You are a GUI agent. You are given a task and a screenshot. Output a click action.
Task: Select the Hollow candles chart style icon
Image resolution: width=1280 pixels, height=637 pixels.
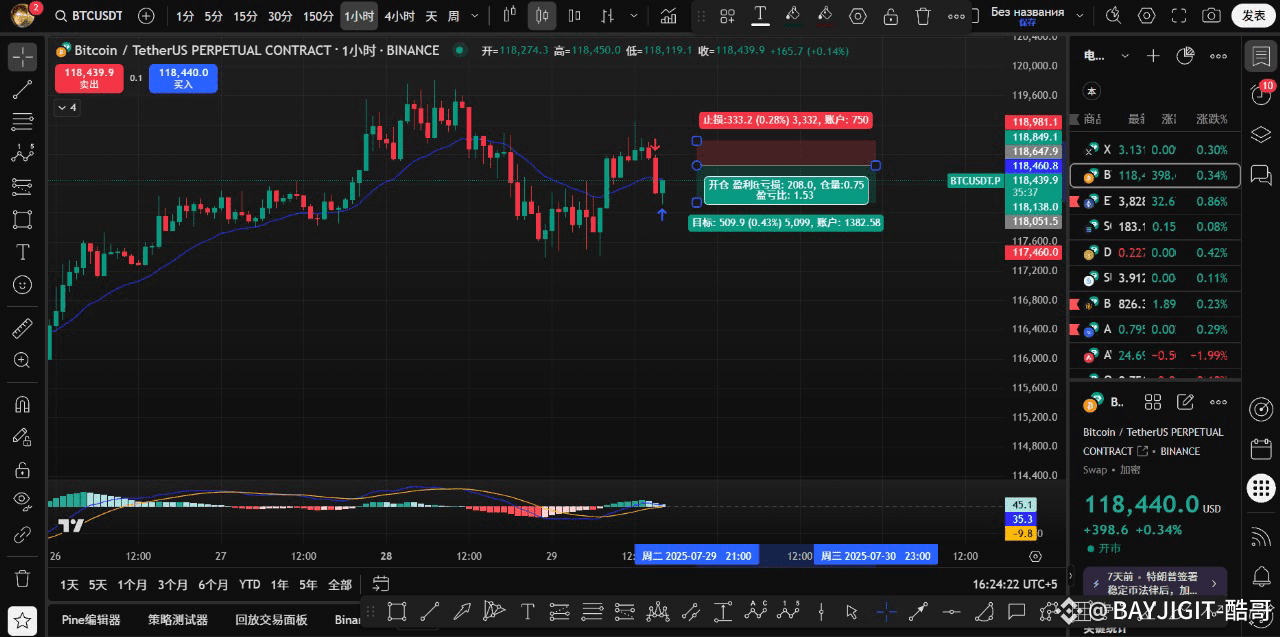click(574, 16)
